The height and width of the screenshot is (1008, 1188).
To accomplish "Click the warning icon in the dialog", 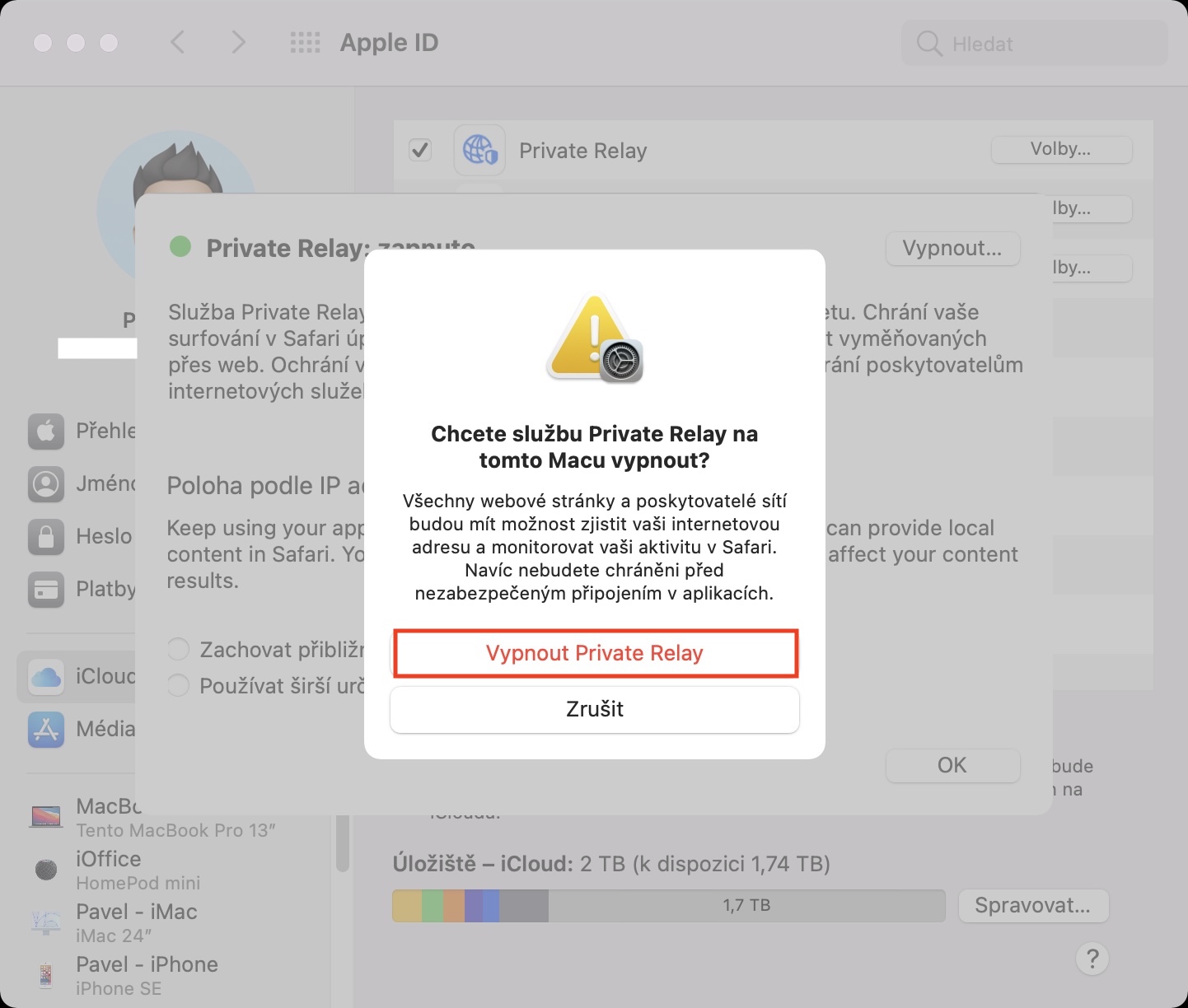I will pyautogui.click(x=594, y=338).
